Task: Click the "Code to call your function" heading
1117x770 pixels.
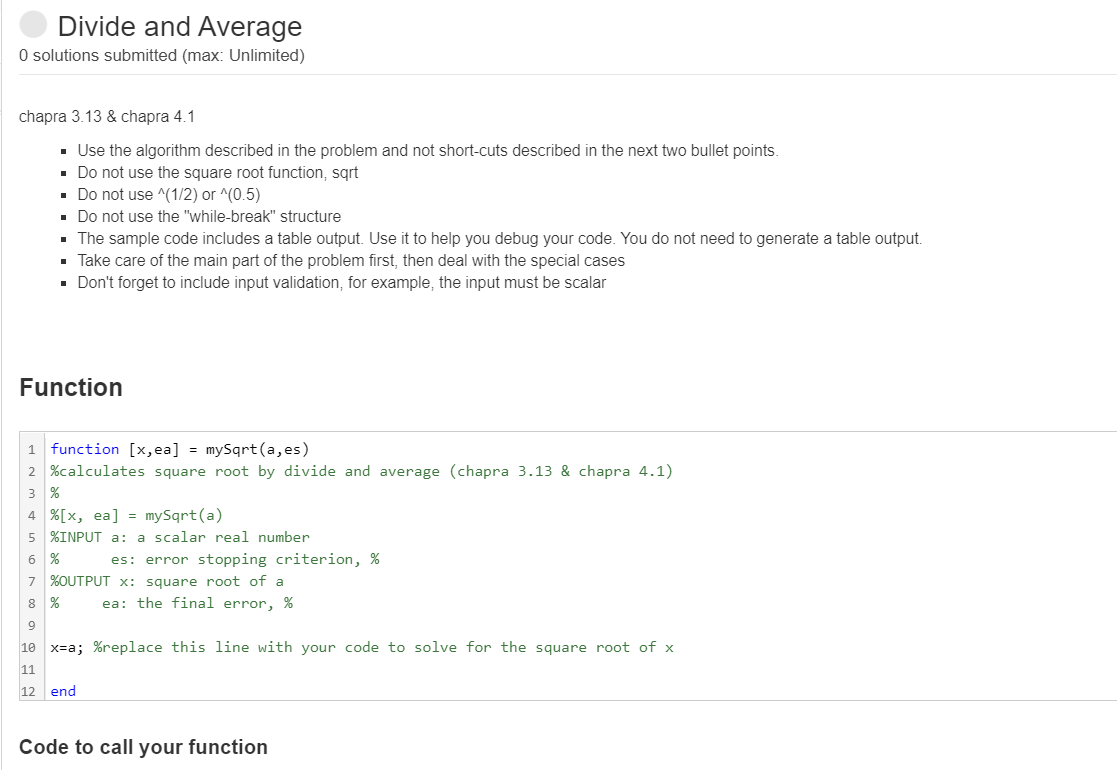Action: point(143,746)
